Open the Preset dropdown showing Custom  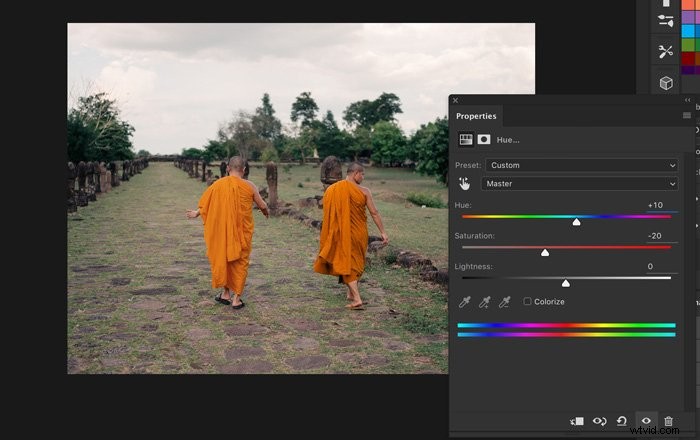pyautogui.click(x=582, y=165)
